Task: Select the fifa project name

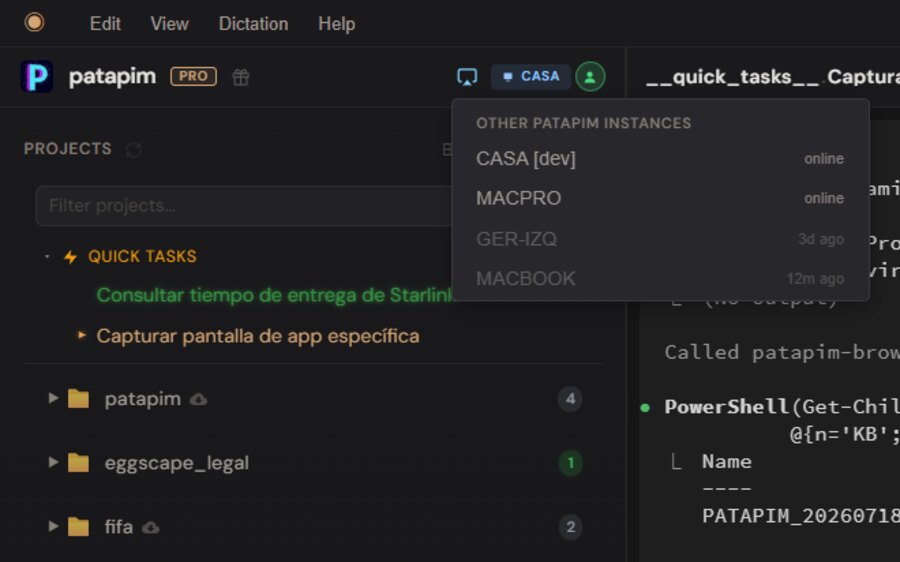Action: (x=119, y=526)
